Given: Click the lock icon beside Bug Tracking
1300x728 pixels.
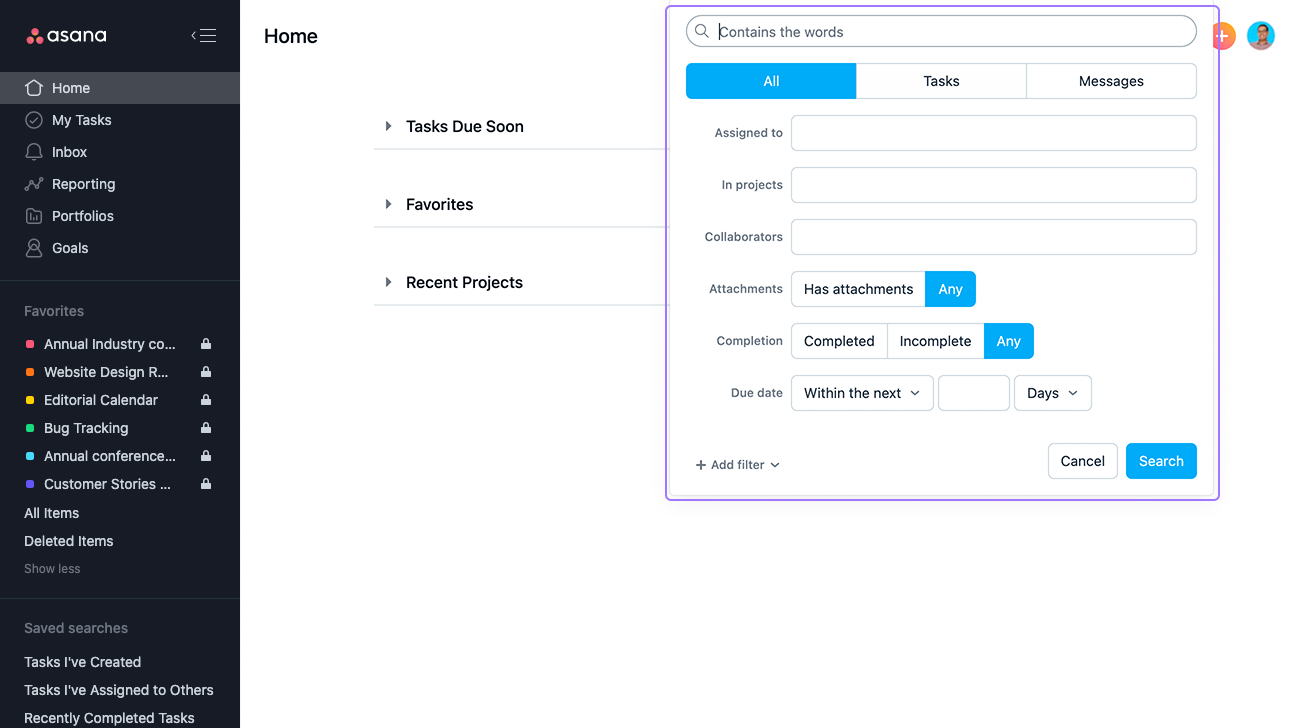Looking at the screenshot, I should (206, 428).
